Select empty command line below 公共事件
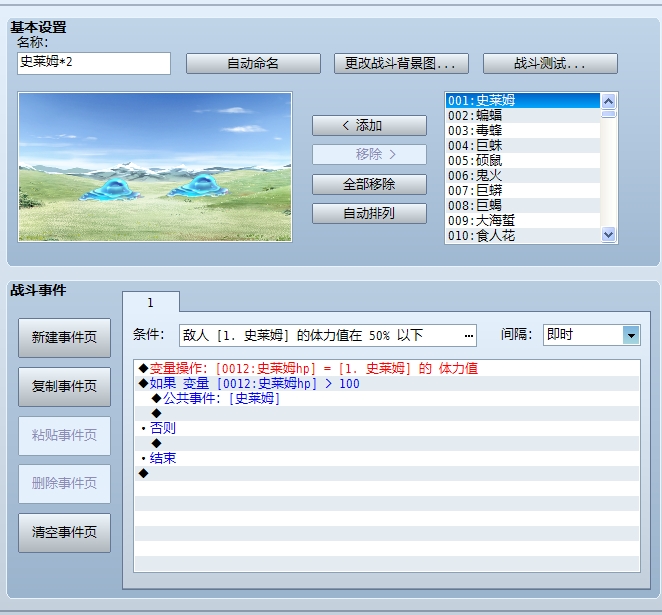Image resolution: width=662 pixels, height=615 pixels. 386,414
